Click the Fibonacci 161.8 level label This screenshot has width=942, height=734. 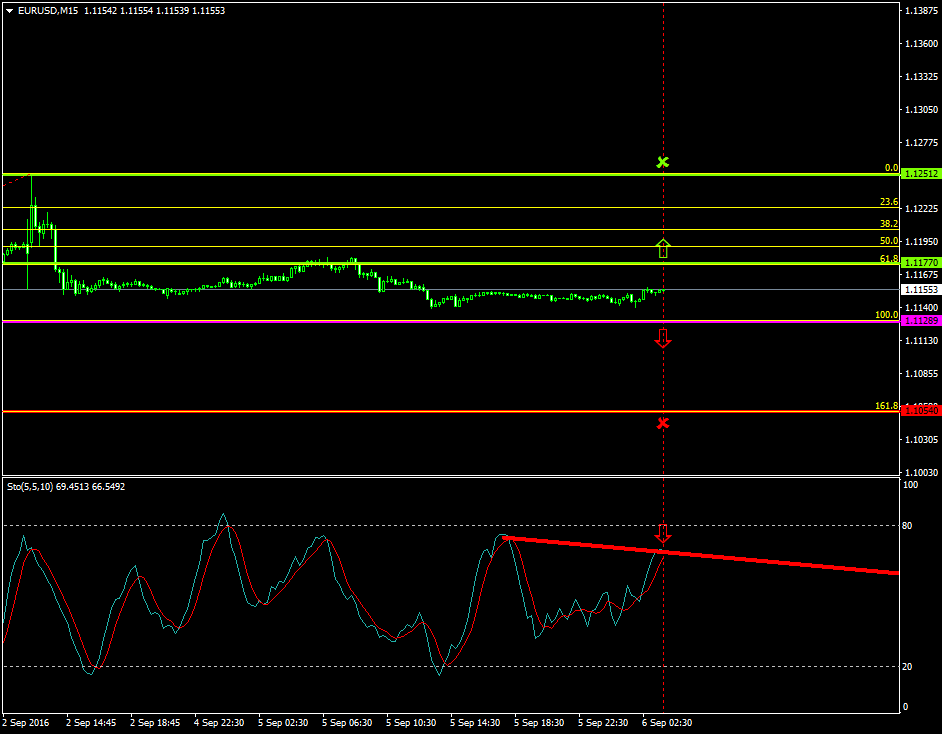[x=886, y=406]
